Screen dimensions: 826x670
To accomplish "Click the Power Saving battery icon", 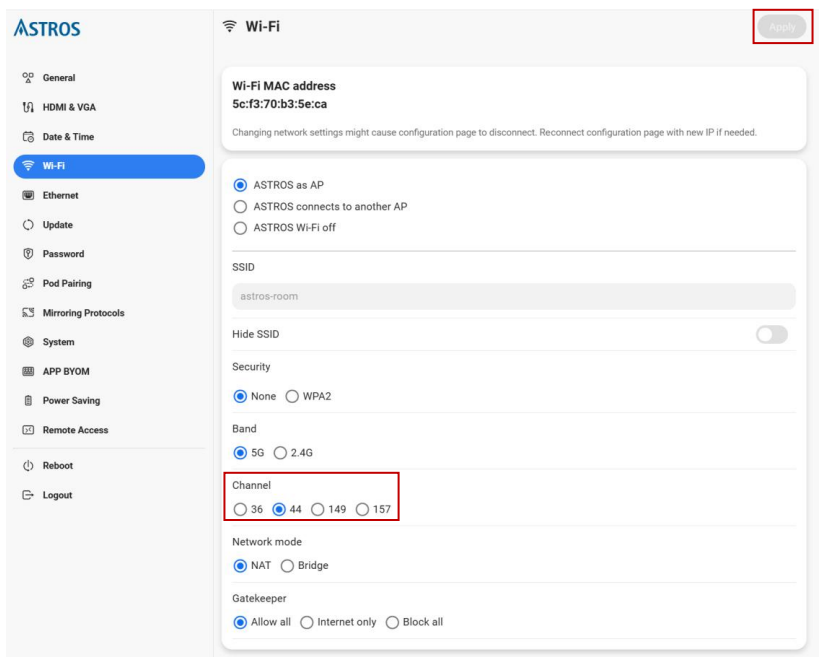I will point(28,400).
